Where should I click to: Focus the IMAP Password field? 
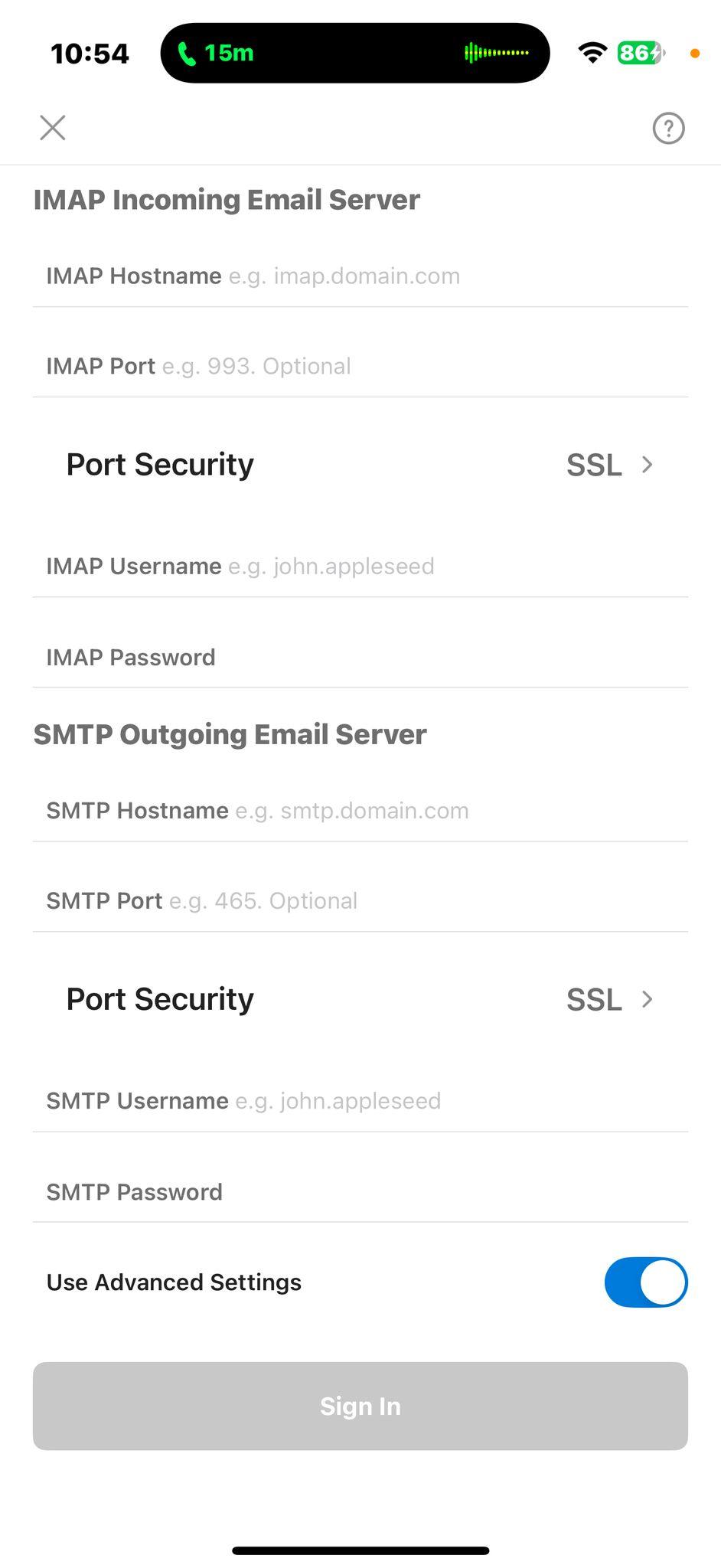click(360, 657)
